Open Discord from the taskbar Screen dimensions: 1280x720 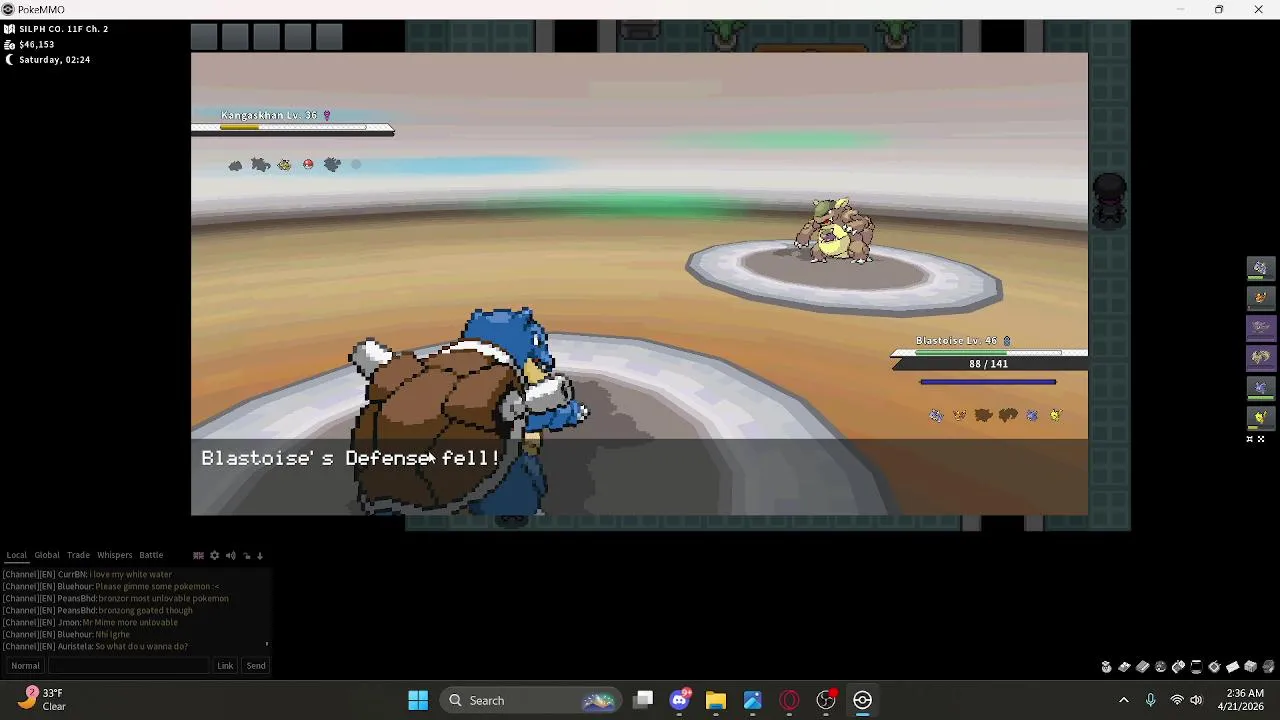(680, 700)
